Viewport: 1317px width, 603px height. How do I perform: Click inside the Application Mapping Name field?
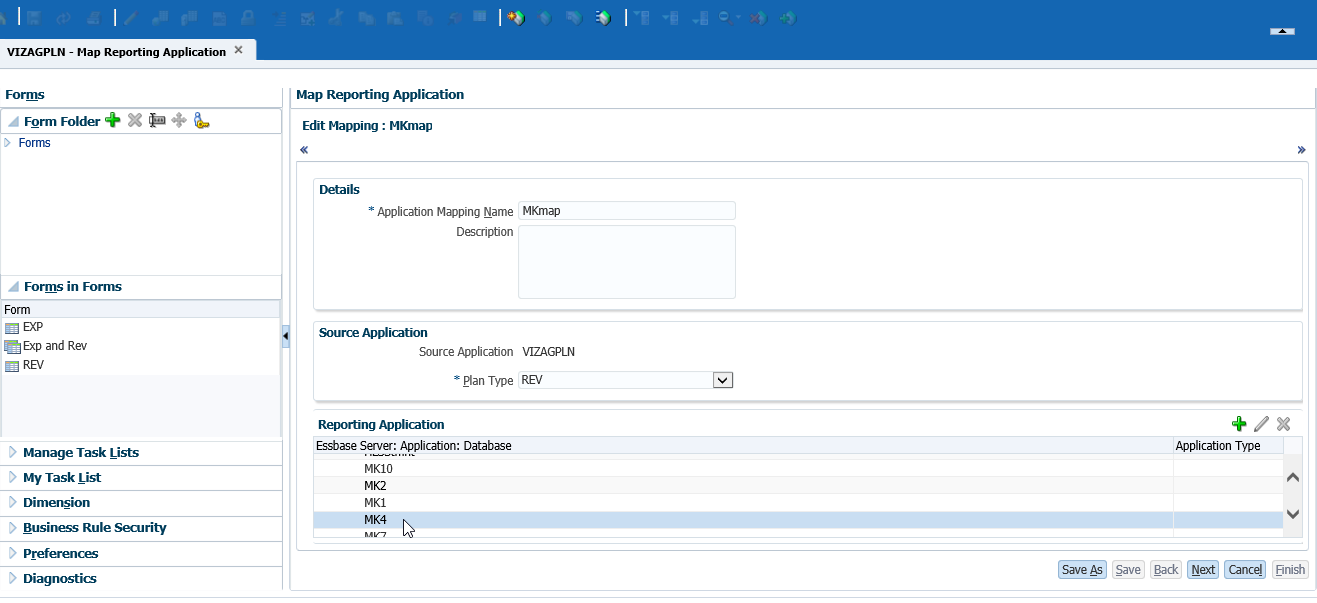point(626,210)
